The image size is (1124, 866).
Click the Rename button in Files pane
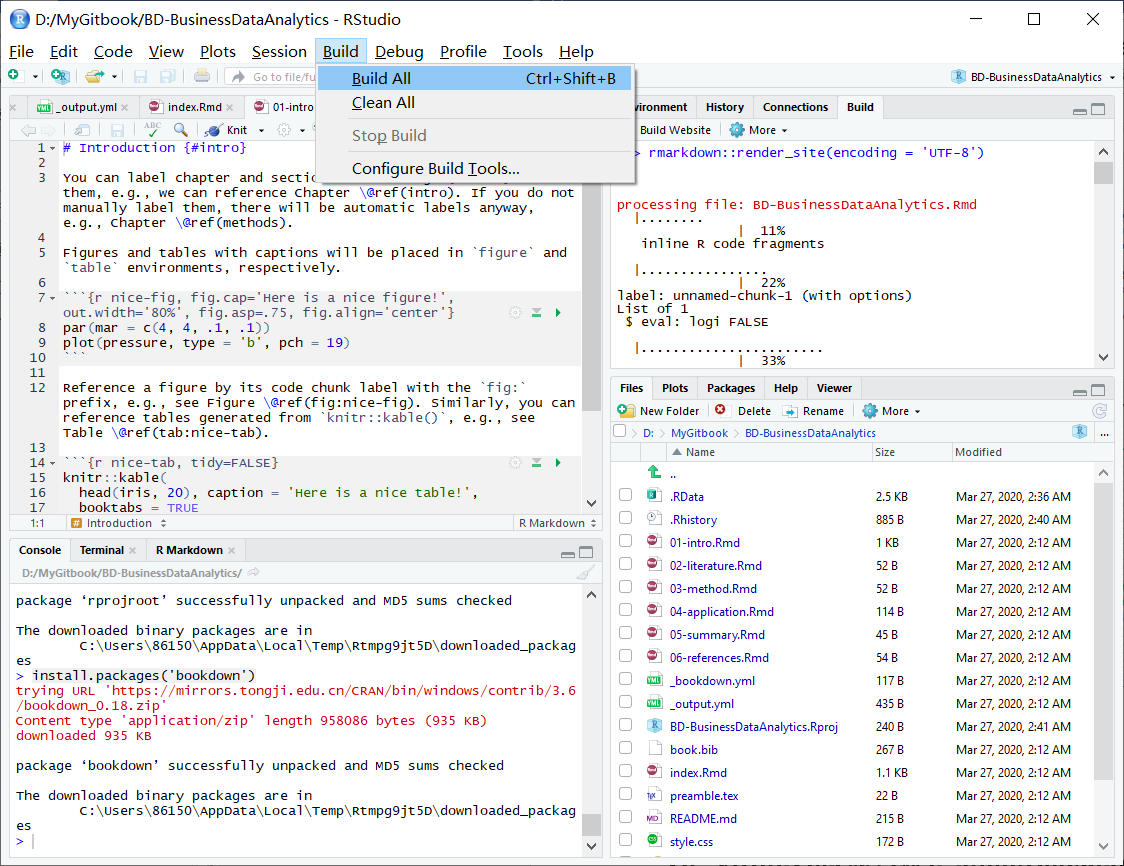point(814,411)
